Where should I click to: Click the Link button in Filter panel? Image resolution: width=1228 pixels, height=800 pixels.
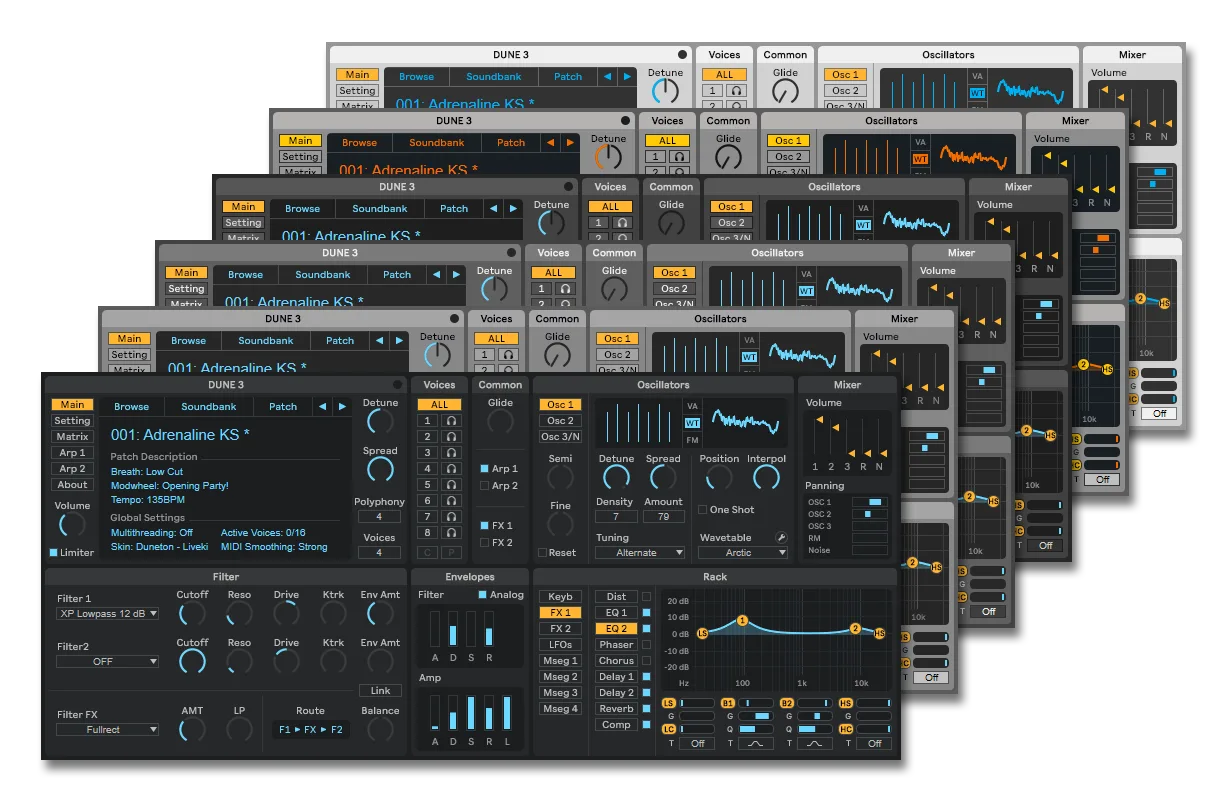[380, 691]
